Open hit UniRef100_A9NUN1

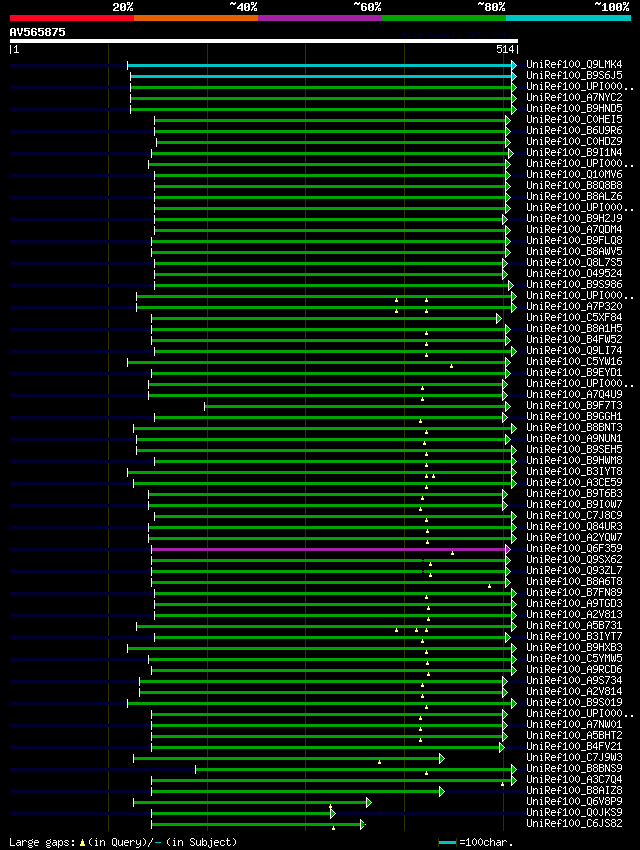pos(574,438)
